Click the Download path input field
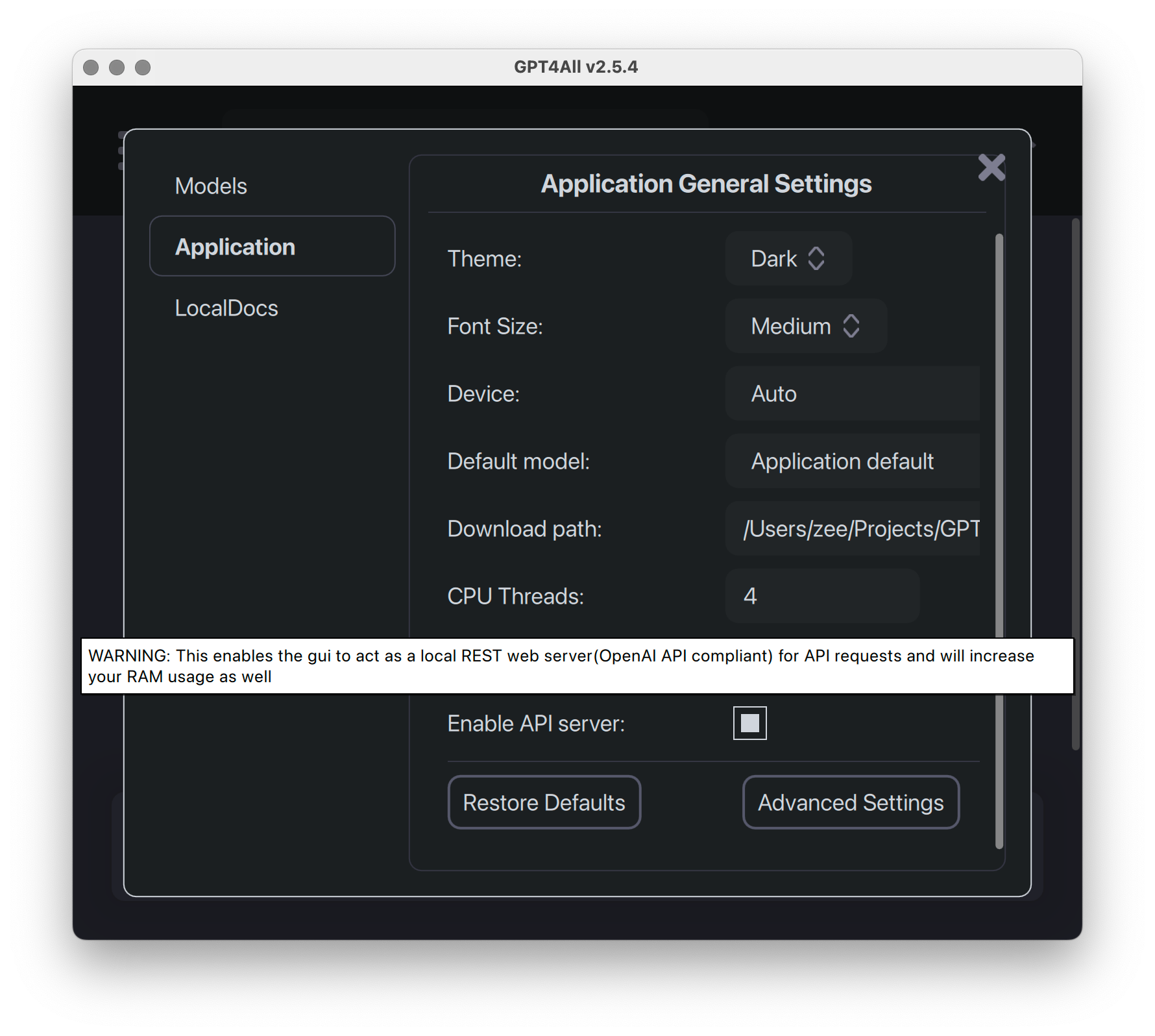 (x=853, y=528)
